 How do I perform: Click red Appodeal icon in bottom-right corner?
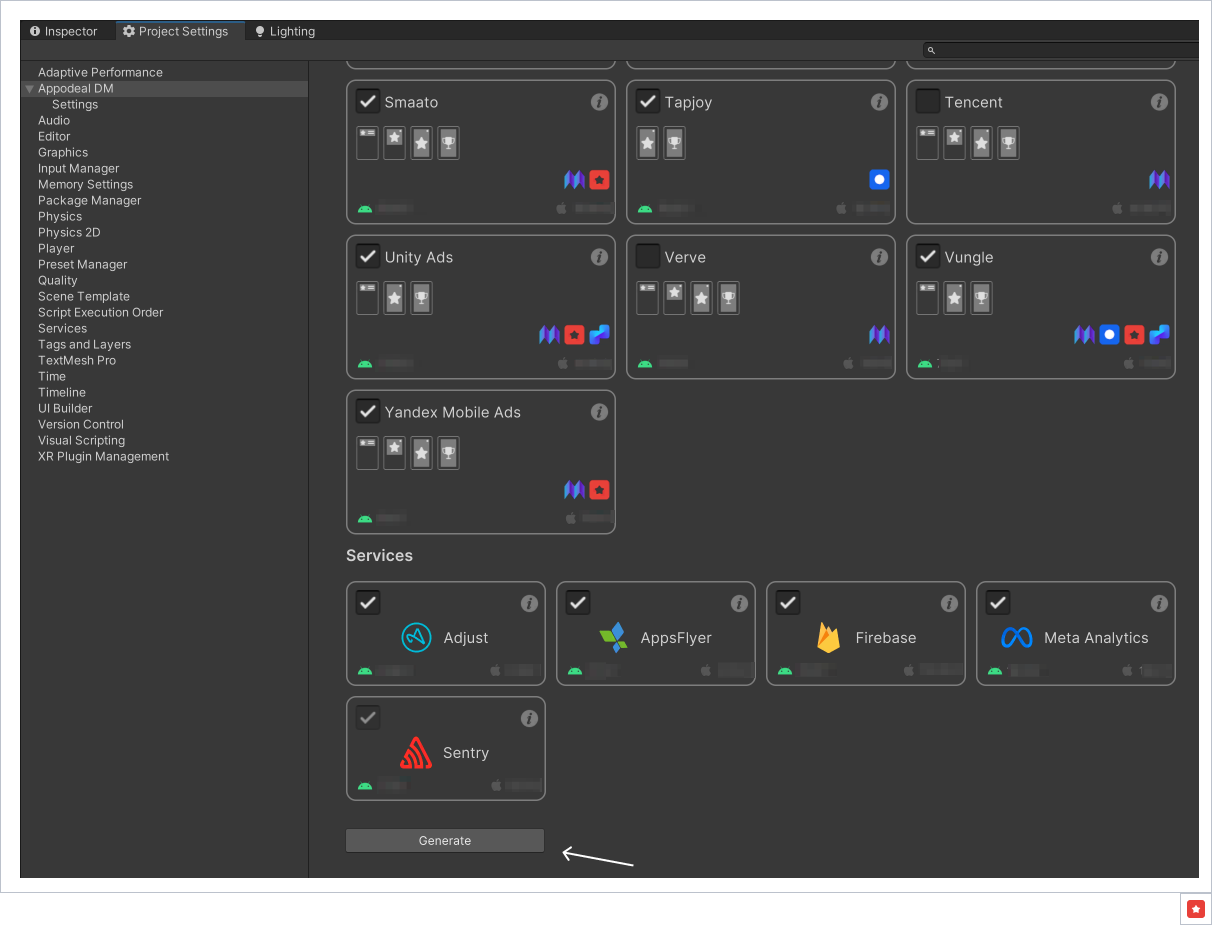pyautogui.click(x=1196, y=908)
